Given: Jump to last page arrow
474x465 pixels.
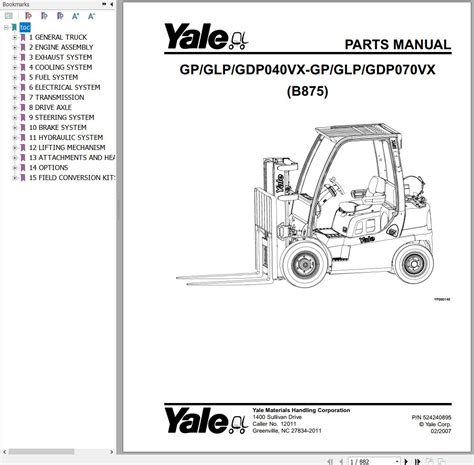Looking at the screenshot, I should (x=417, y=462).
